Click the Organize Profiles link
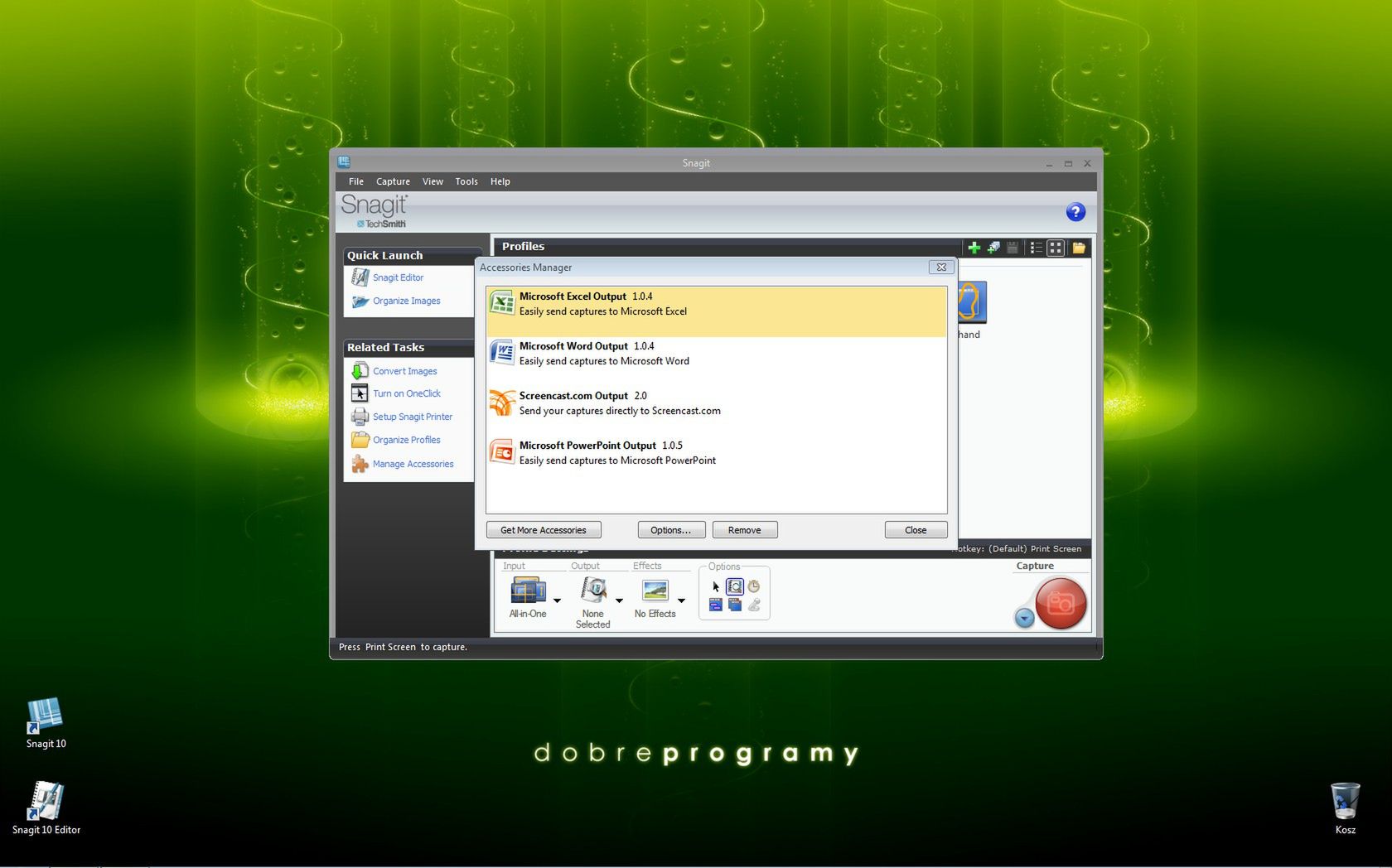1392x868 pixels. 407,440
